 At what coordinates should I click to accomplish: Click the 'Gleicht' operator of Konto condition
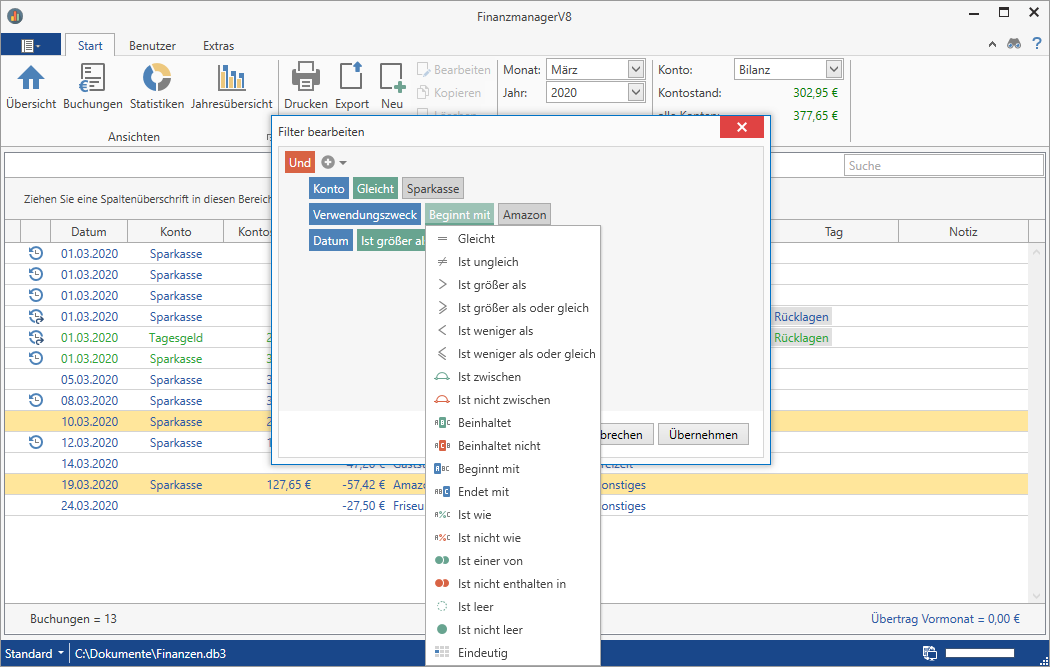coord(375,188)
